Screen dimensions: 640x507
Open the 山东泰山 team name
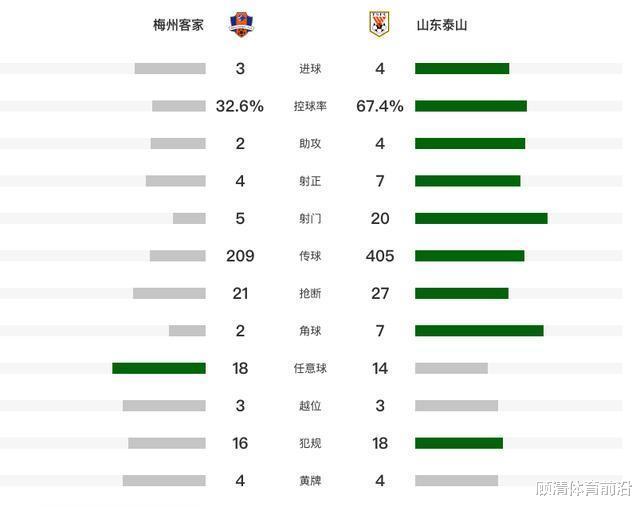442,25
